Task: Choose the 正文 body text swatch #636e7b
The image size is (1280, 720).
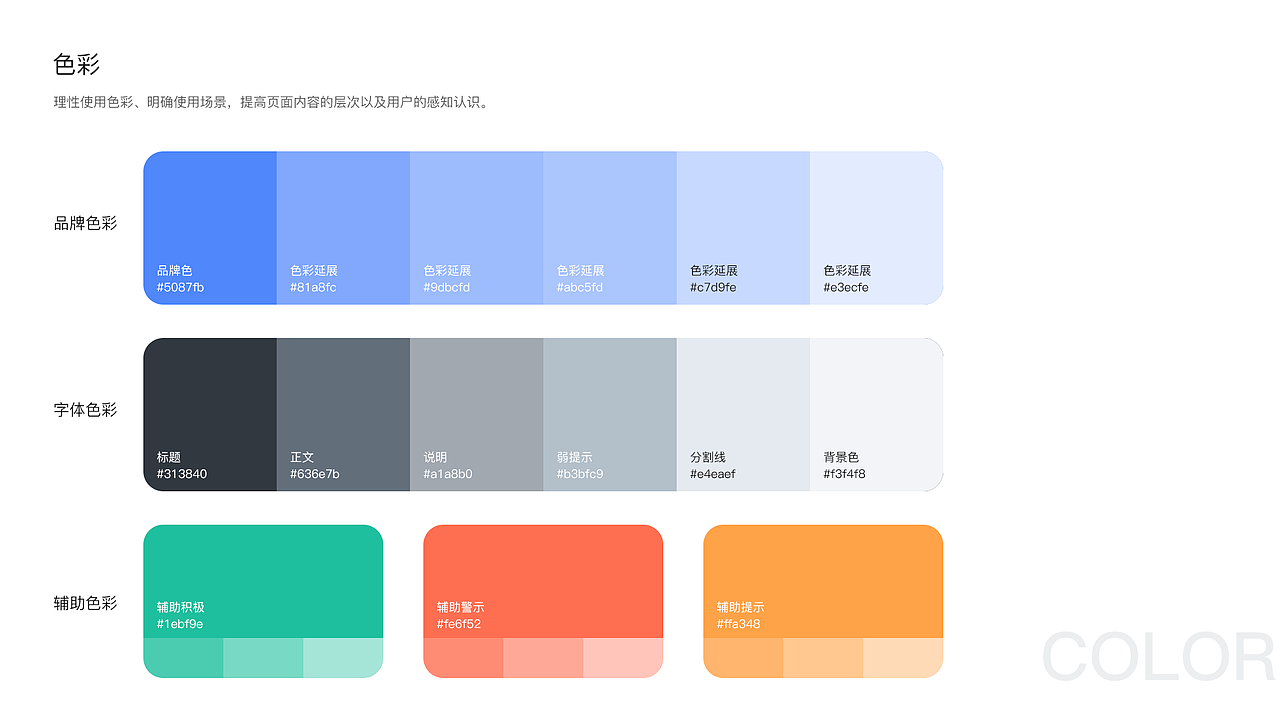Action: click(343, 415)
